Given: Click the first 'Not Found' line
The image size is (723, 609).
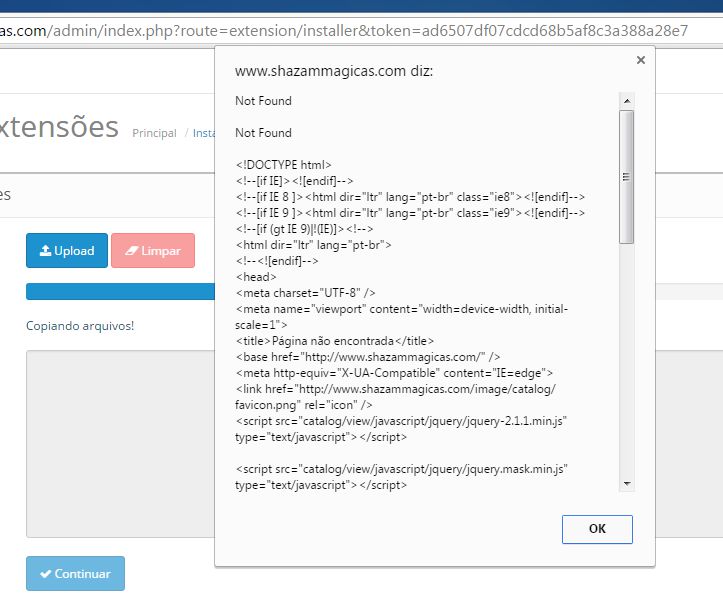Looking at the screenshot, I should click(x=263, y=101).
